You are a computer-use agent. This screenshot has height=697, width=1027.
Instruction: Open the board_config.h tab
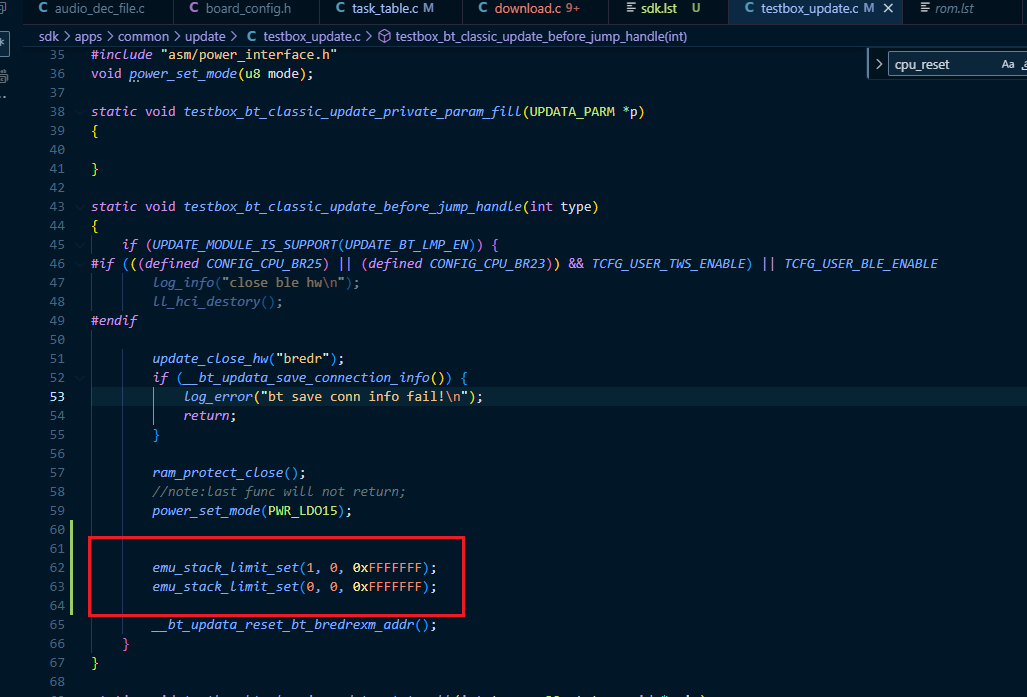[246, 9]
